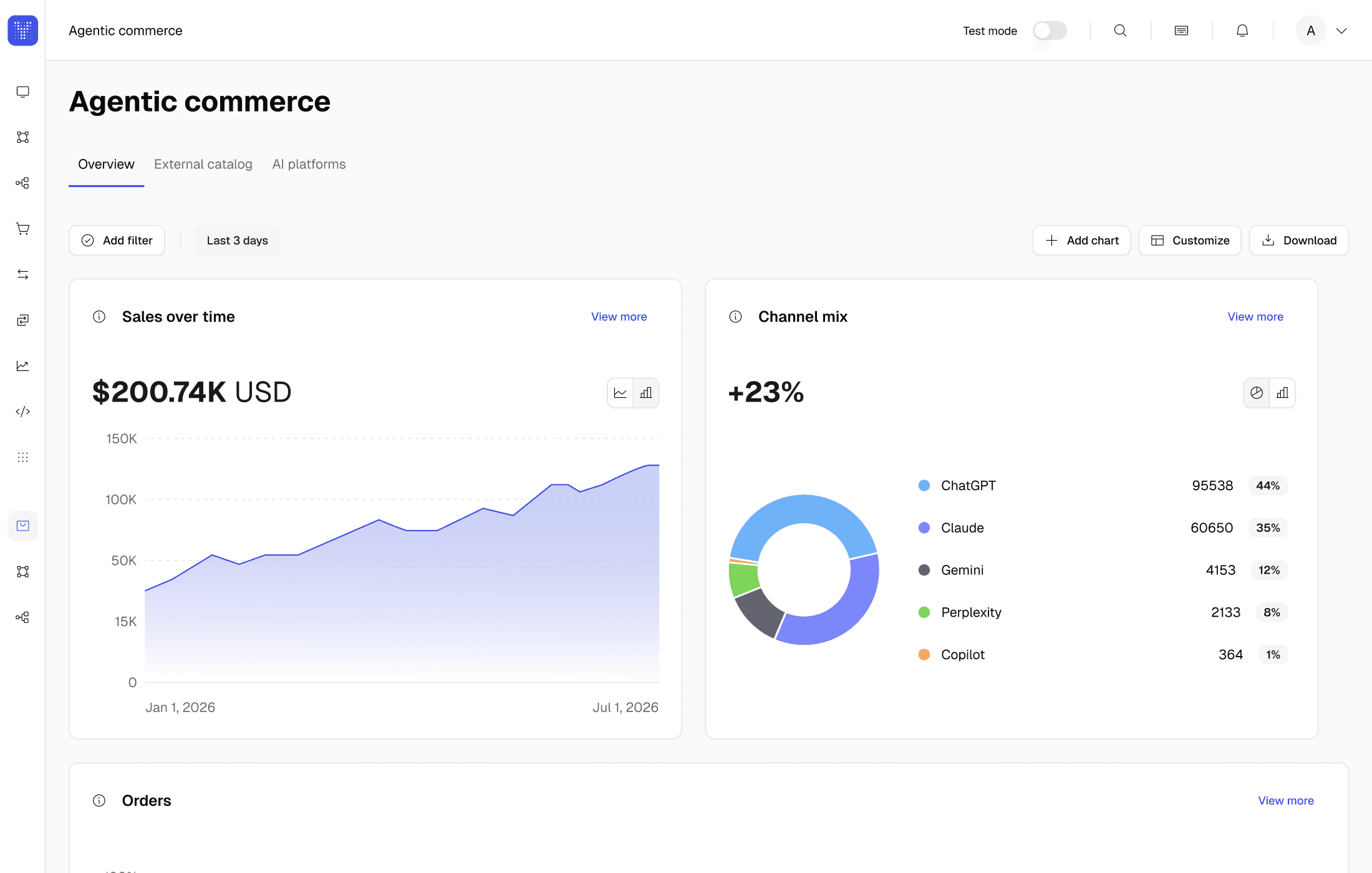Image resolution: width=1372 pixels, height=873 pixels.
Task: Select the Overview tab
Action: tap(106, 165)
